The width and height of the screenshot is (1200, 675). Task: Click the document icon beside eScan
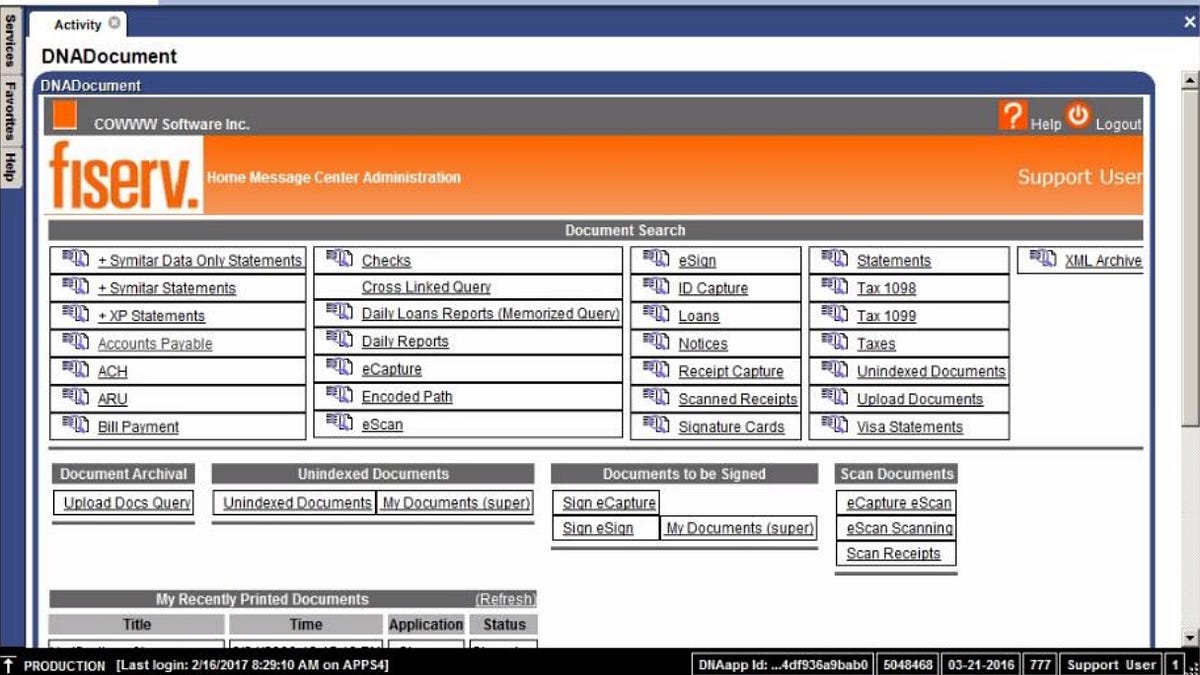339,423
